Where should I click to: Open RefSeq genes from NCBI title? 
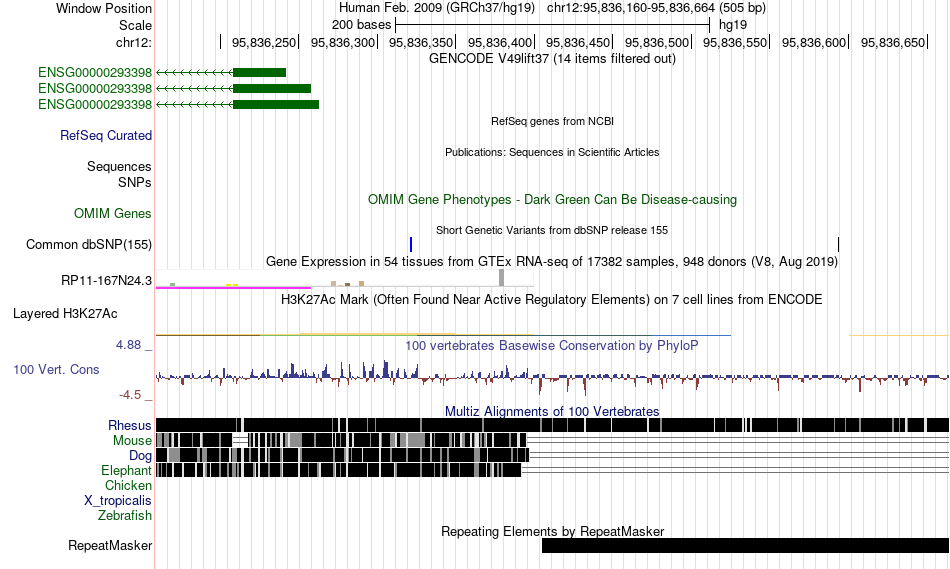552,121
